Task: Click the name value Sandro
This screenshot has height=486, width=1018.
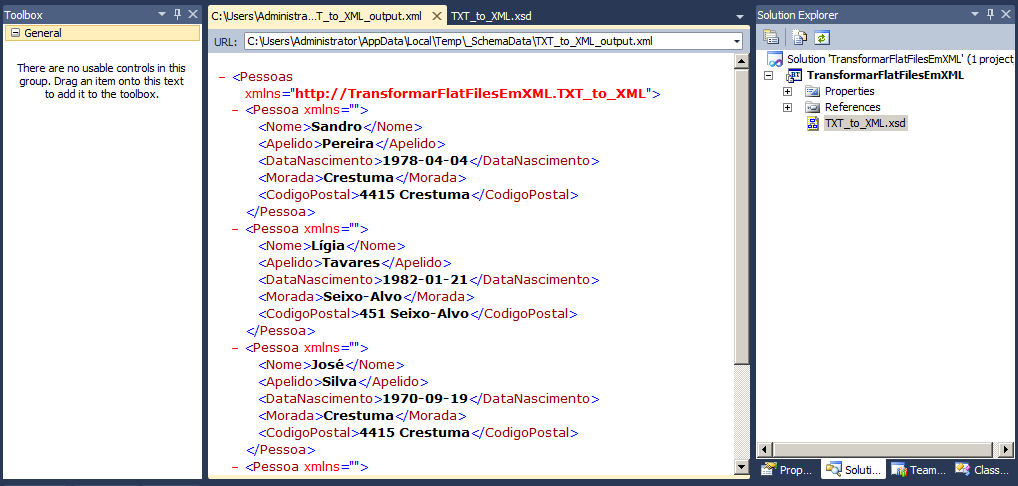Action: pyautogui.click(x=336, y=127)
